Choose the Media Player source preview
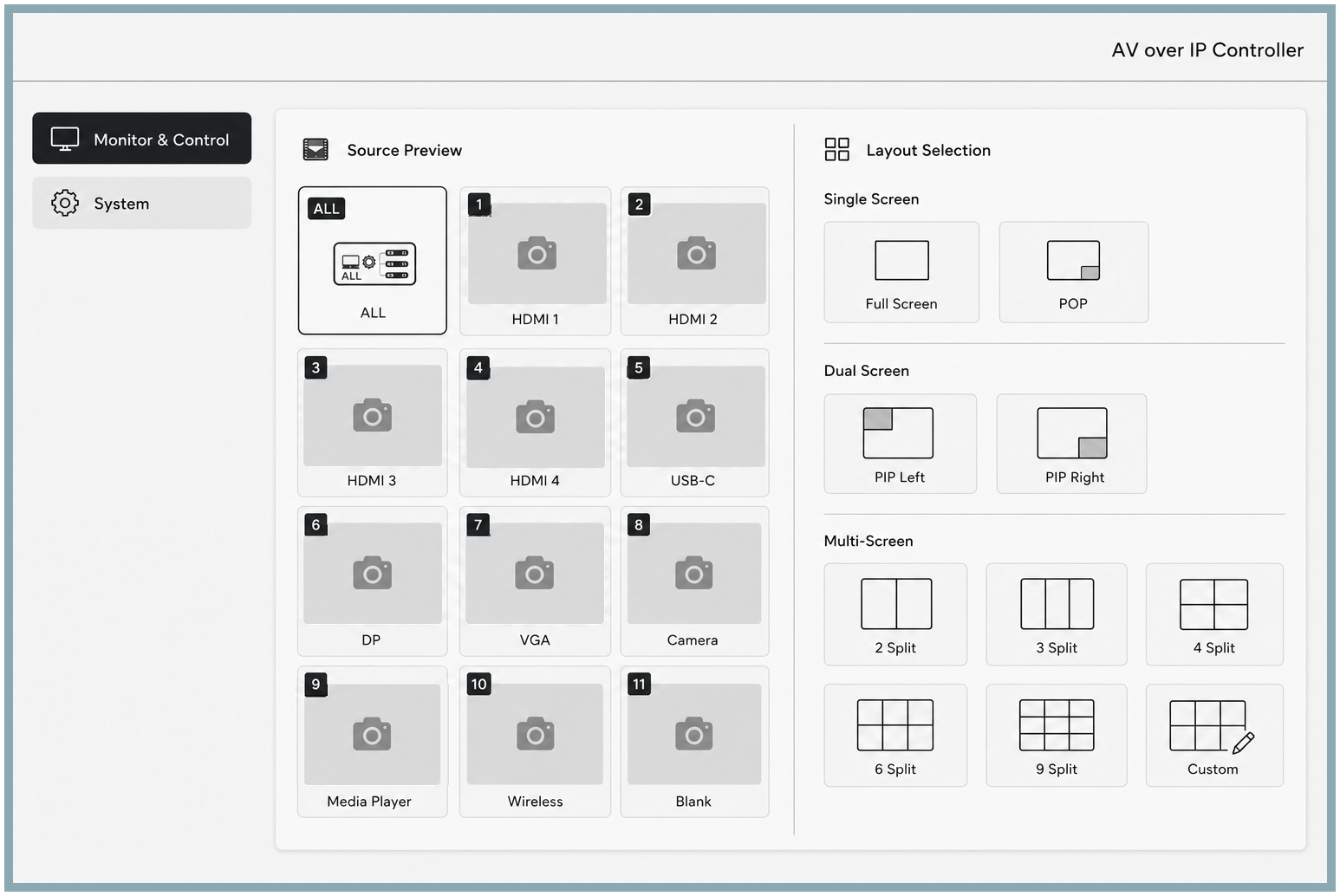1340x896 pixels. click(373, 742)
